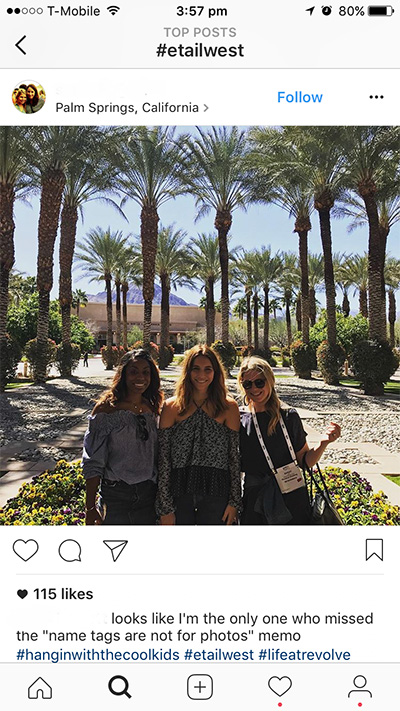Create new post with plus icon
Viewport: 400px width, 711px height.
pyautogui.click(x=200, y=687)
